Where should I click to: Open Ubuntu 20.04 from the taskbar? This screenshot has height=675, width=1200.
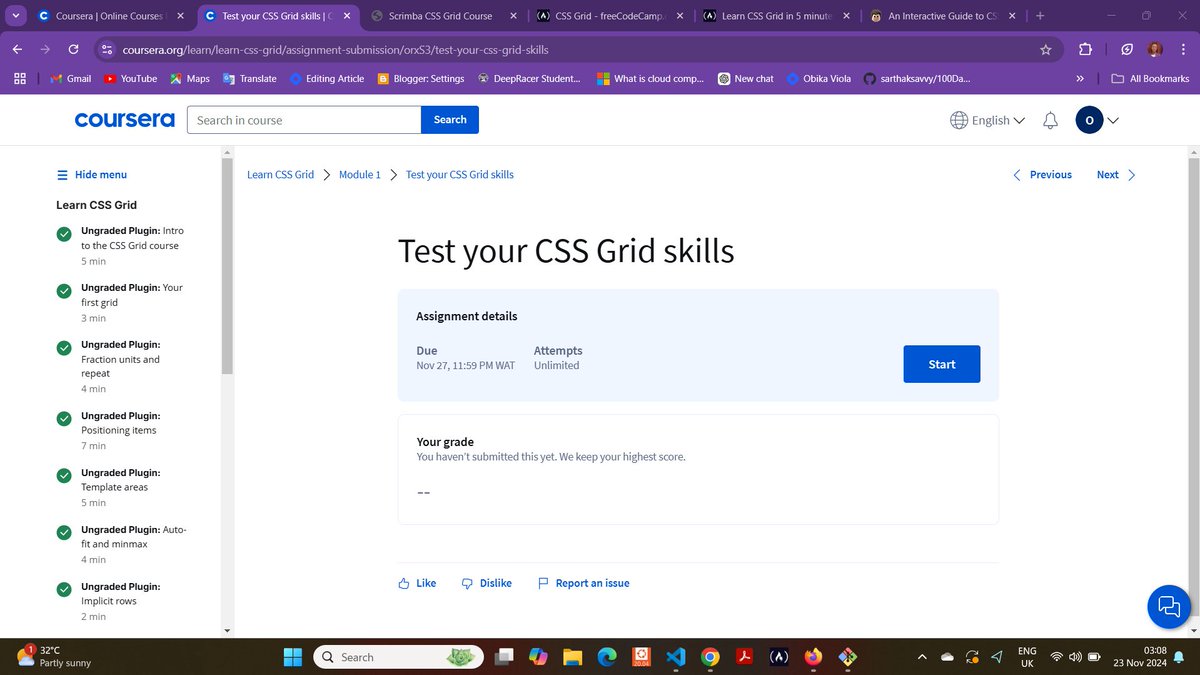pyautogui.click(x=640, y=657)
